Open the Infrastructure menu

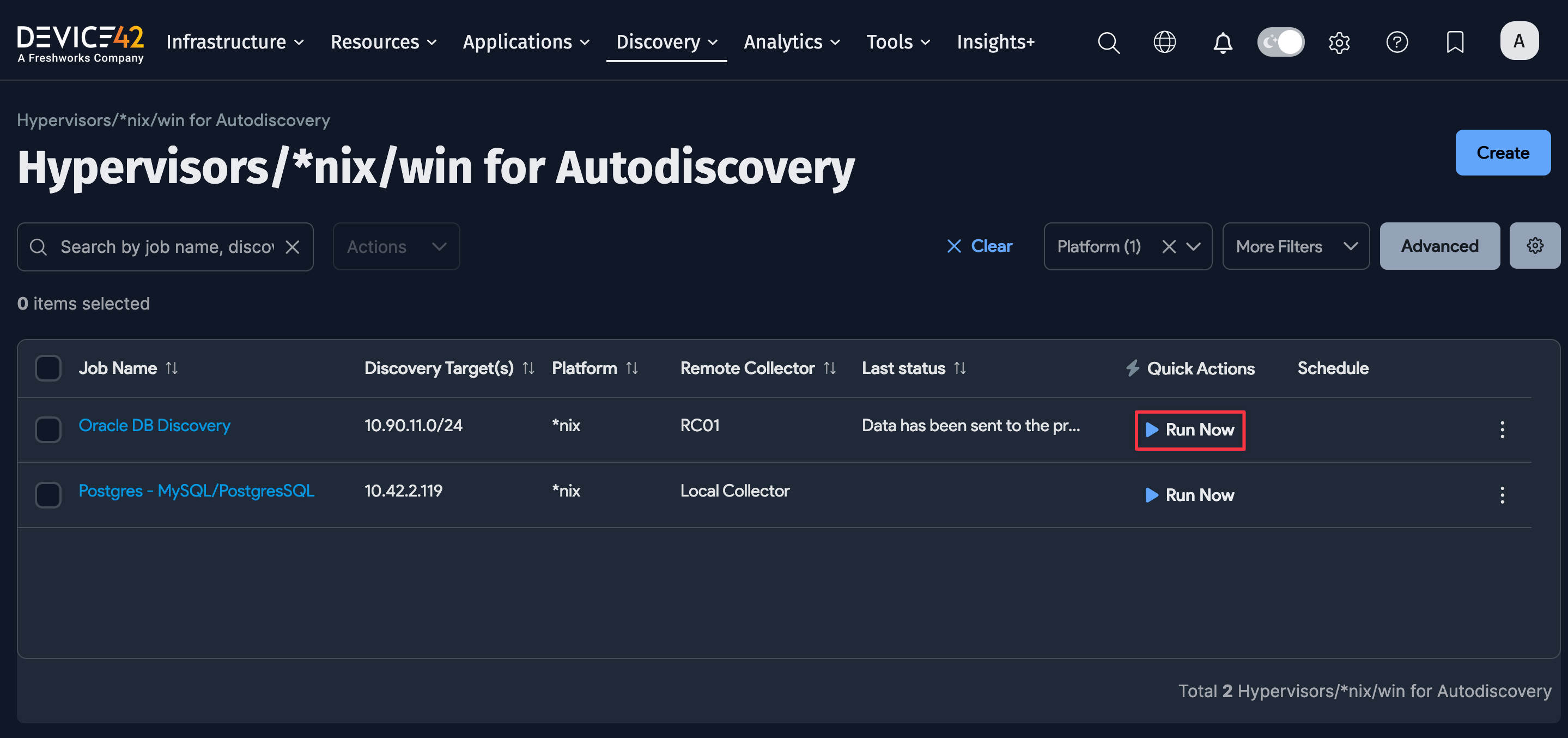pyautogui.click(x=235, y=42)
